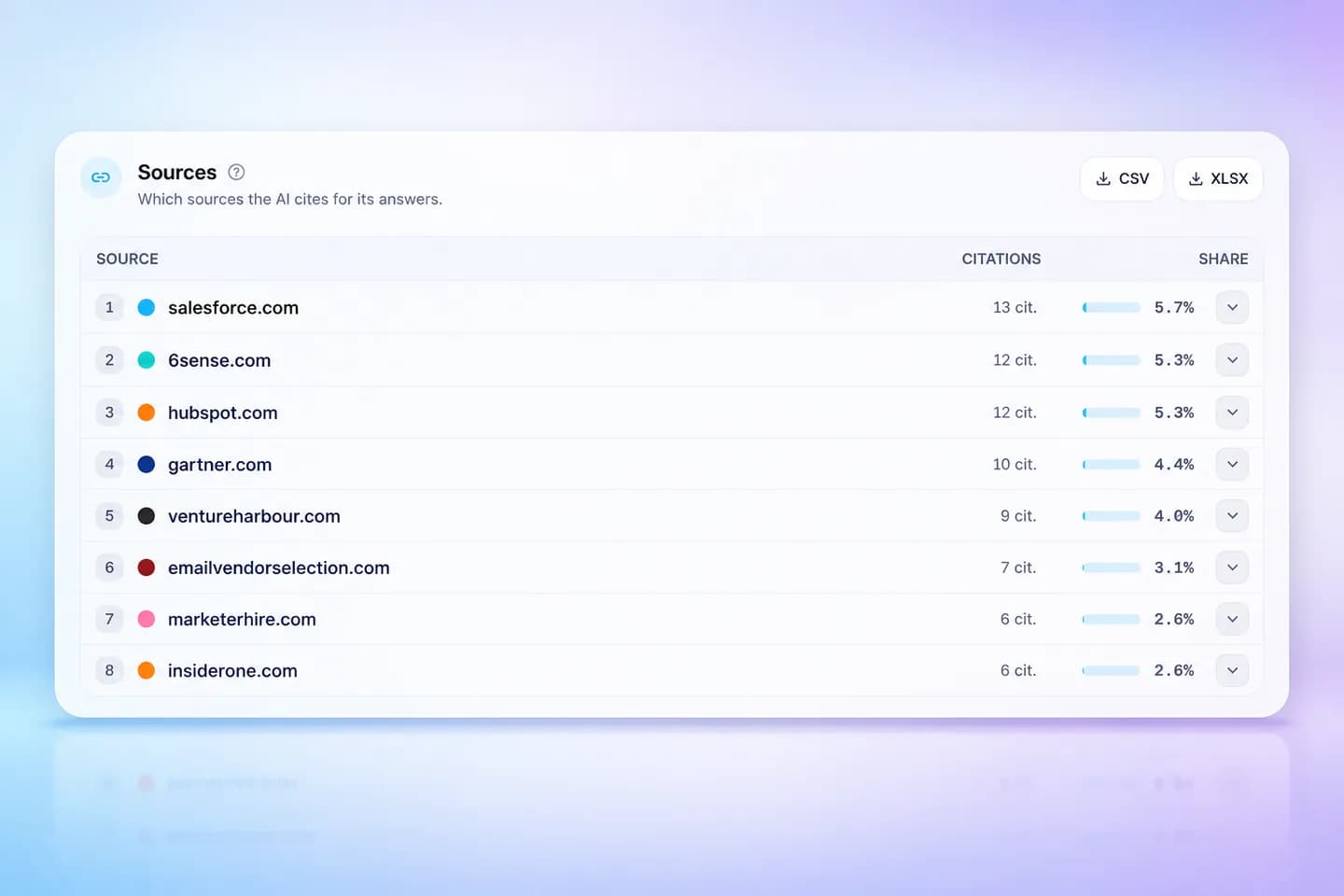This screenshot has height=896, width=1344.
Task: Click the SHARE column header
Action: (1224, 259)
